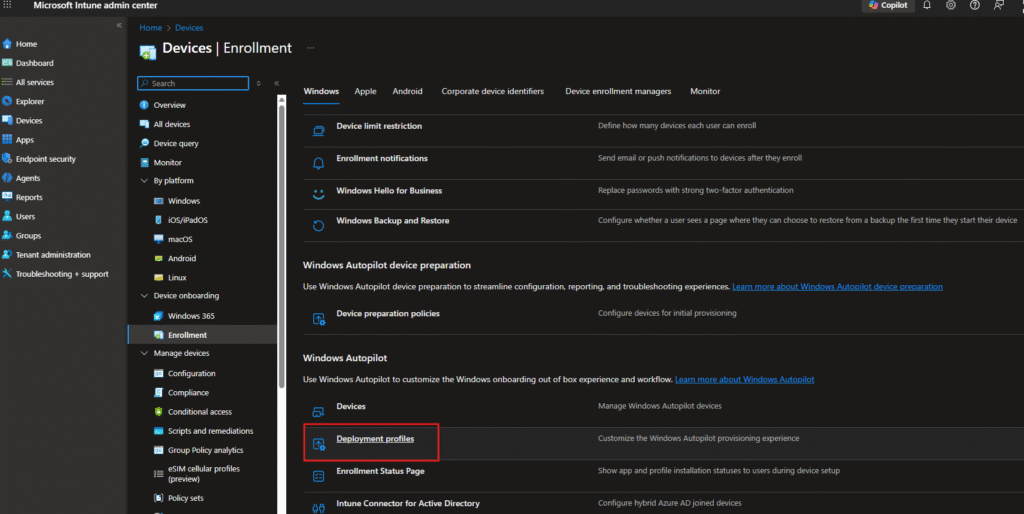Click the Search input field
Viewport: 1024px width, 514px height.
(x=198, y=83)
